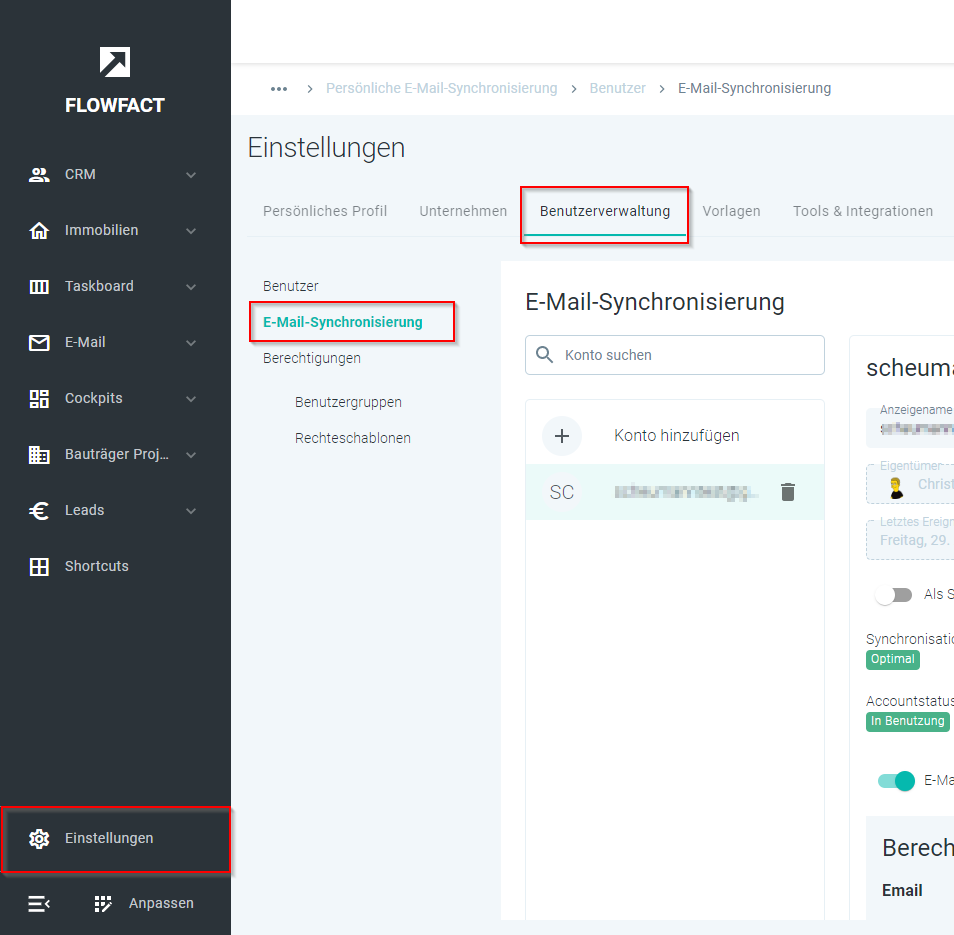Click the Benutzer breadcrumb link
954x935 pixels.
[x=617, y=88]
